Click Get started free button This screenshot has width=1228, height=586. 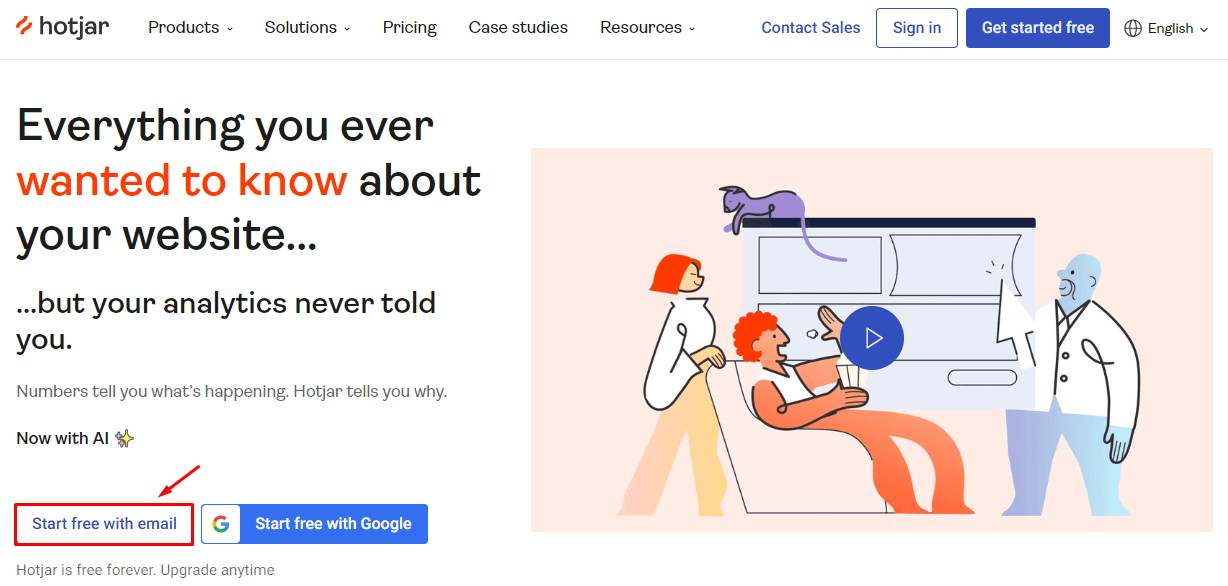click(x=1038, y=28)
